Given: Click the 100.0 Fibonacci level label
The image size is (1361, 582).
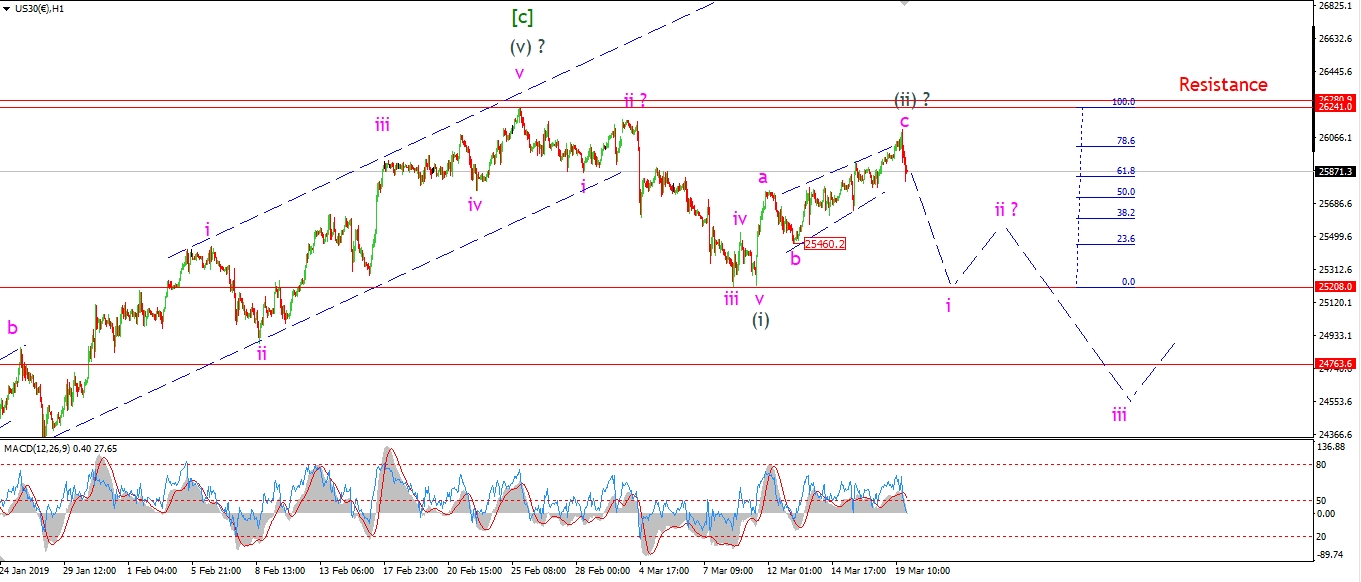Looking at the screenshot, I should (x=1123, y=102).
